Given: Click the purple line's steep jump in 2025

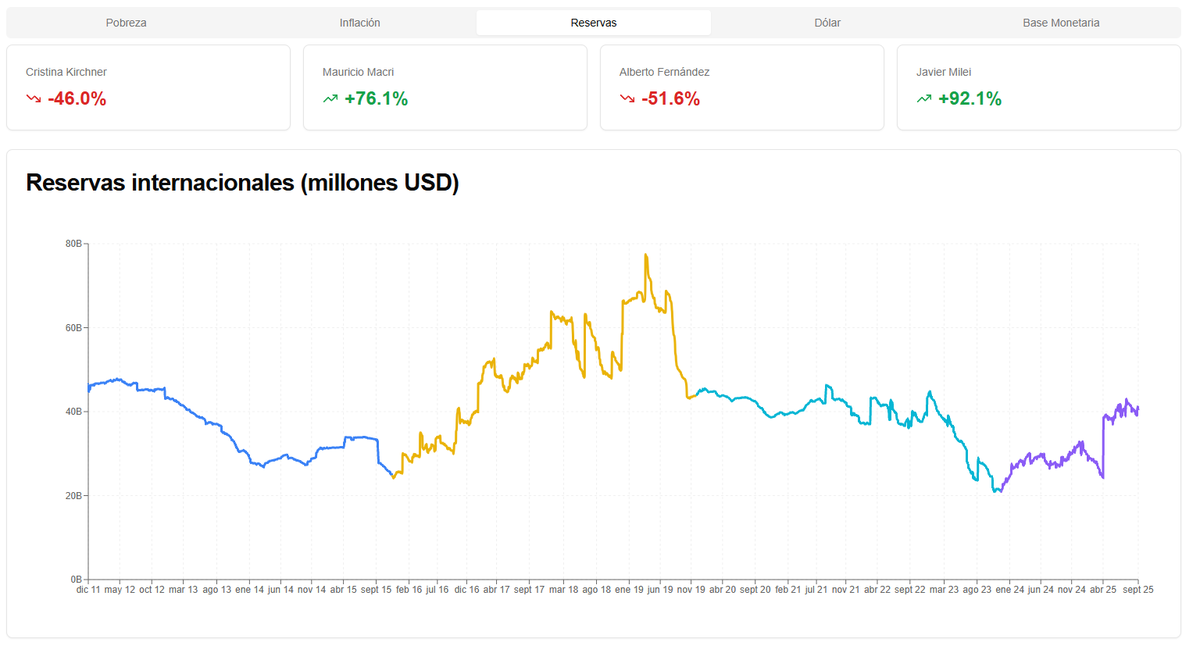Looking at the screenshot, I should pos(1103,448).
